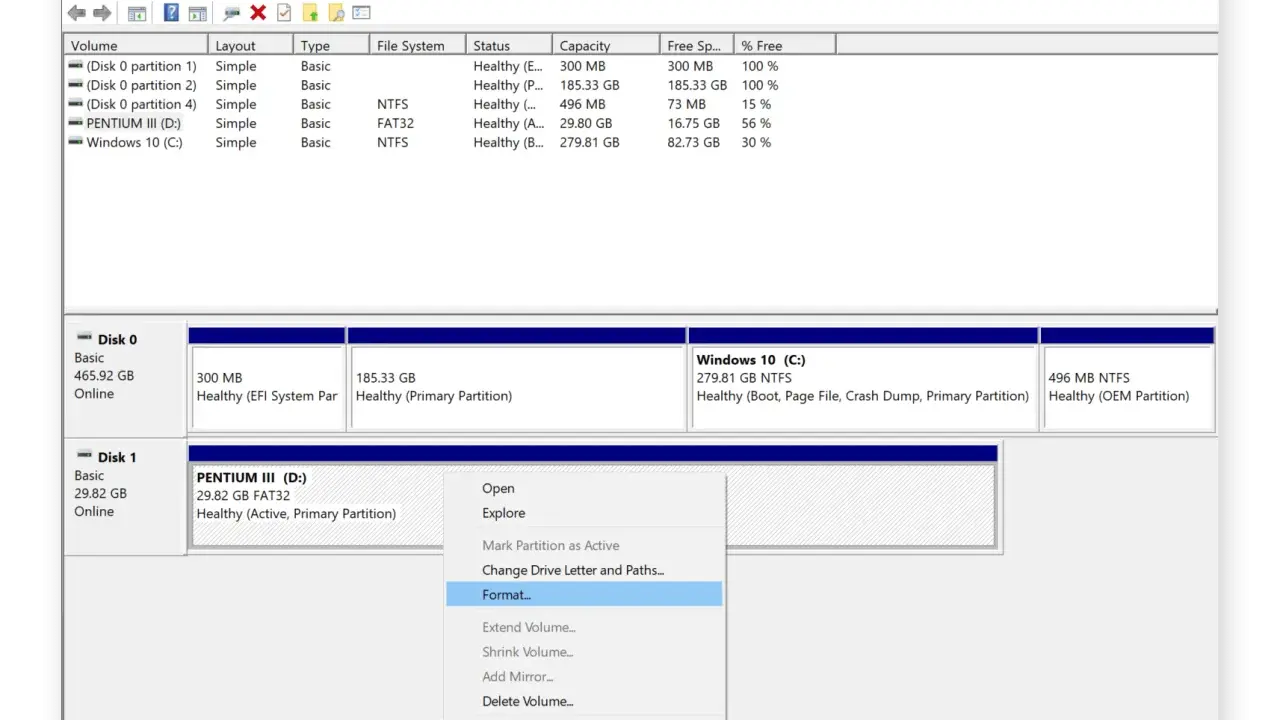Click the volume icon for PENTIUM III (D:)
Screen dimensions: 1280x720
75,123
